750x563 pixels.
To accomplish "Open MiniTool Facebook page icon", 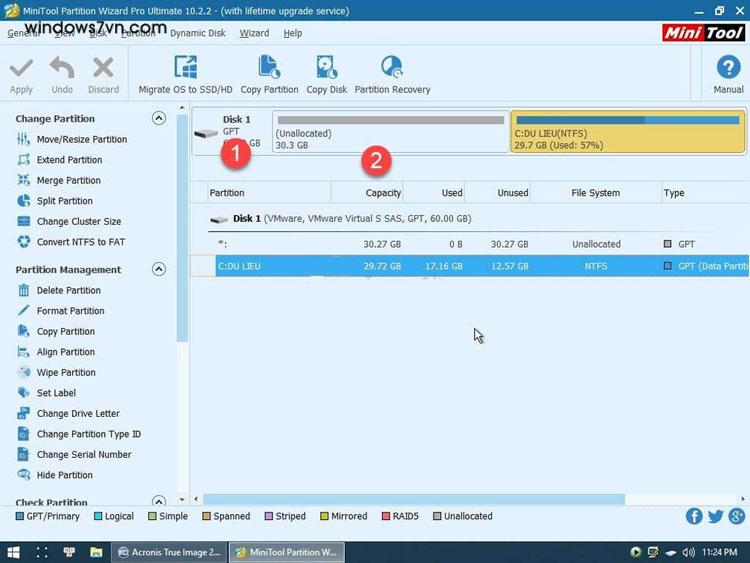I will point(694,516).
